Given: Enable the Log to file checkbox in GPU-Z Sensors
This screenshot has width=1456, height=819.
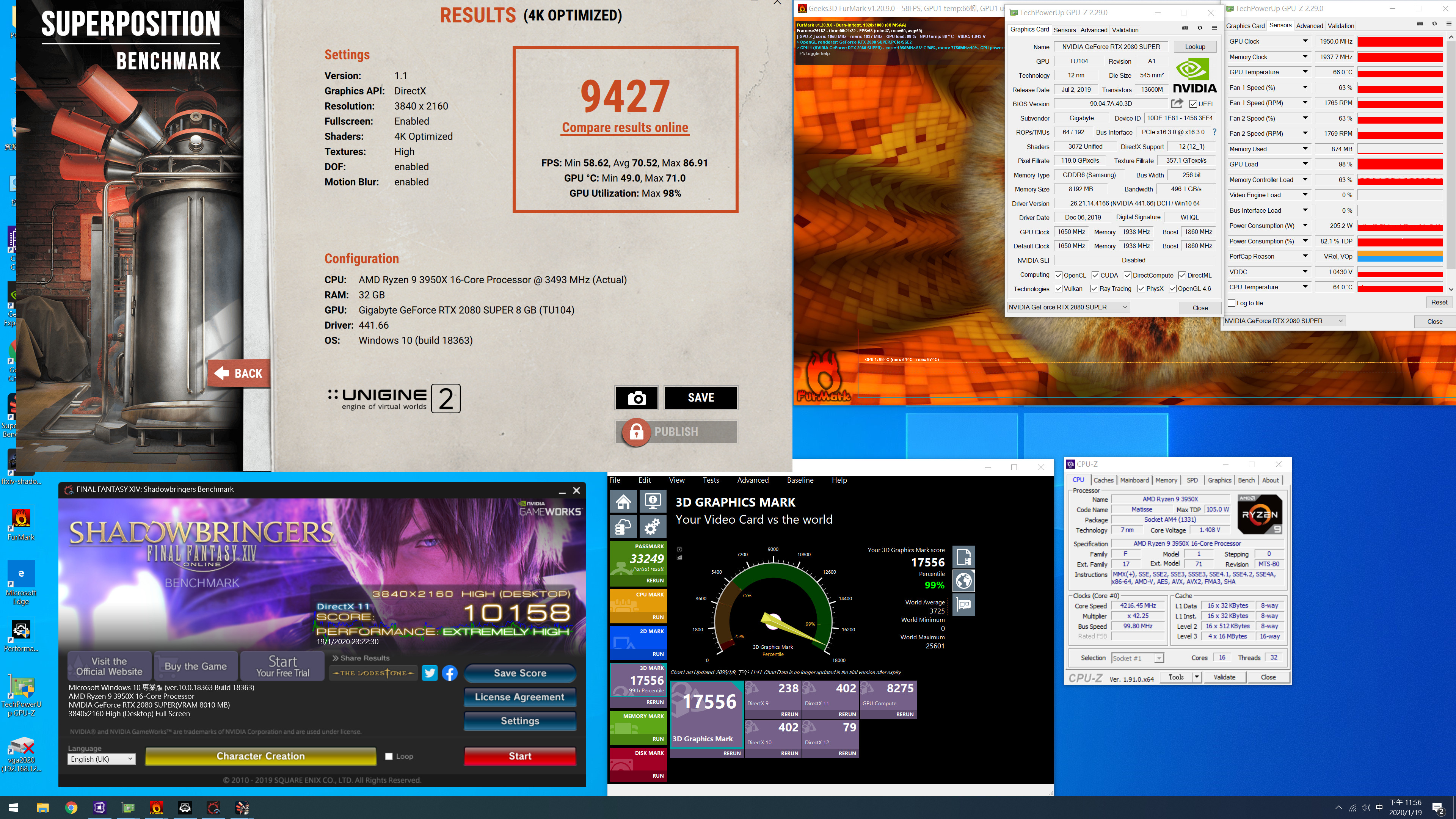Looking at the screenshot, I should click(x=1232, y=303).
